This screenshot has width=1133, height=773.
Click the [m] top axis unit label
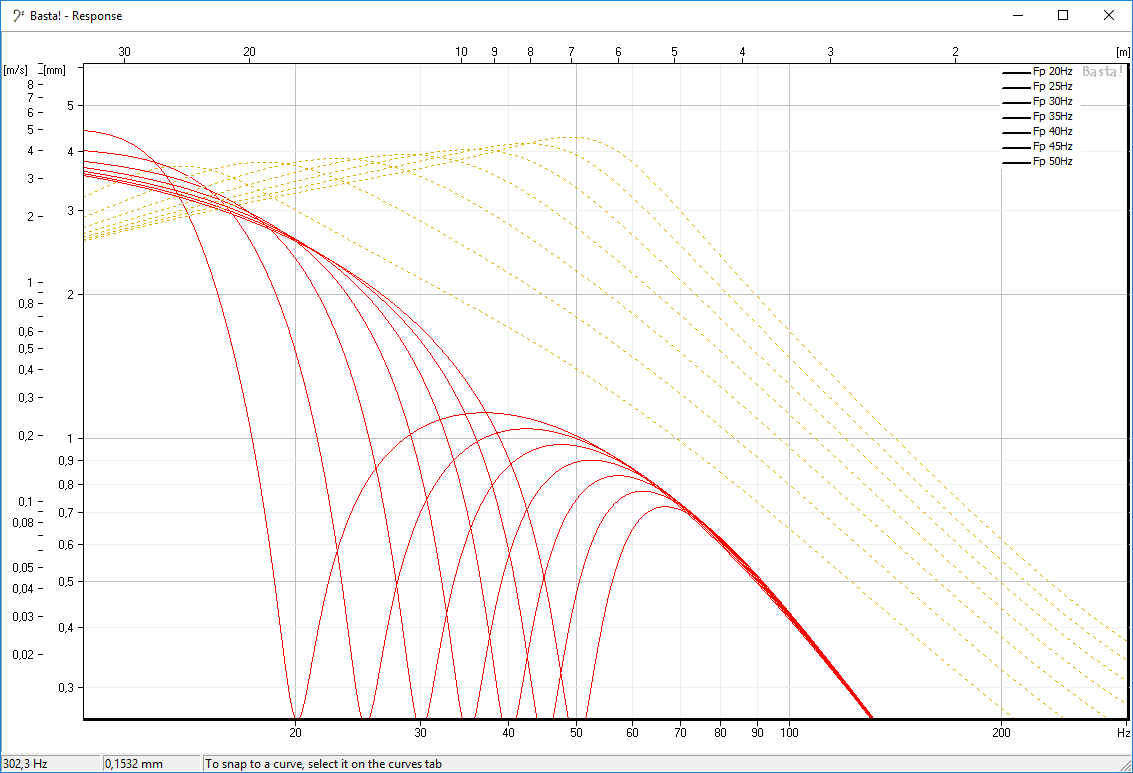pyautogui.click(x=1123, y=52)
